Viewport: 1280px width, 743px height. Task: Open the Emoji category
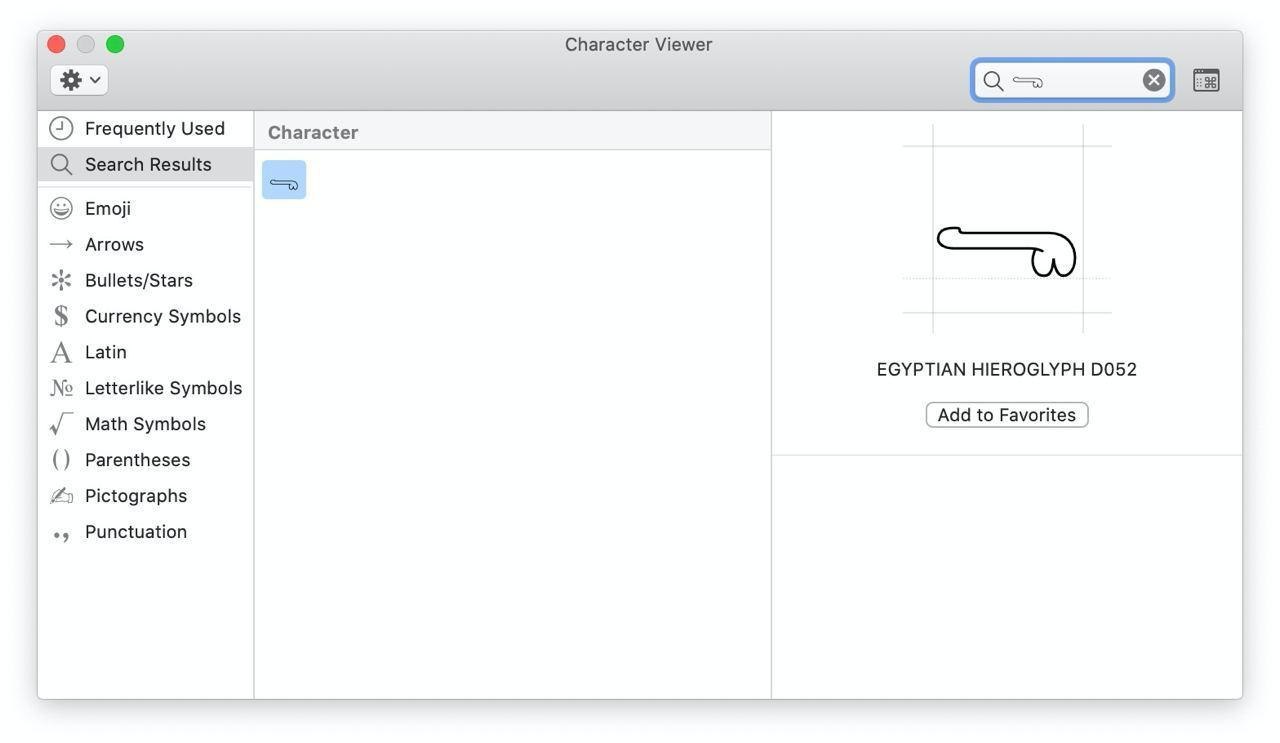pyautogui.click(x=145, y=209)
